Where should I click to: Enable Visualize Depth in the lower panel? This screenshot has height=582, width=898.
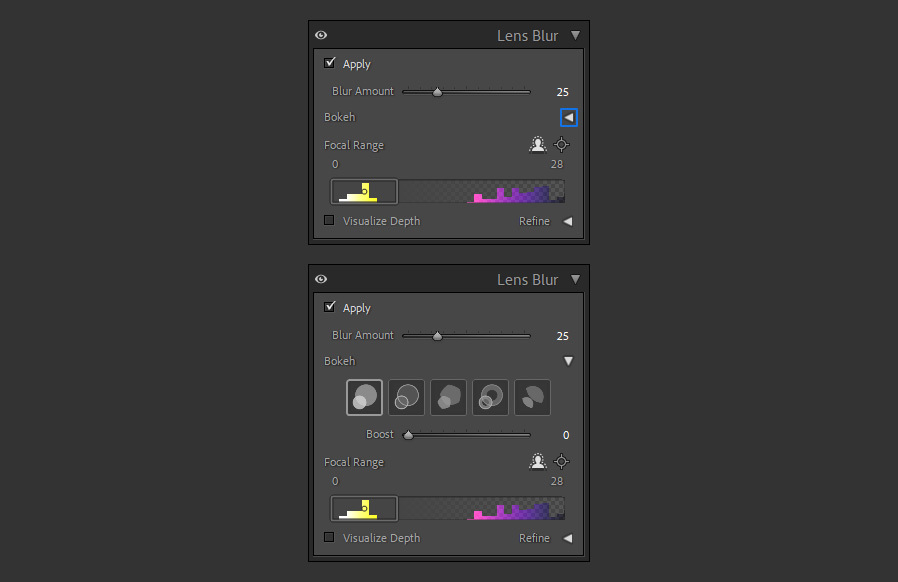tap(329, 537)
